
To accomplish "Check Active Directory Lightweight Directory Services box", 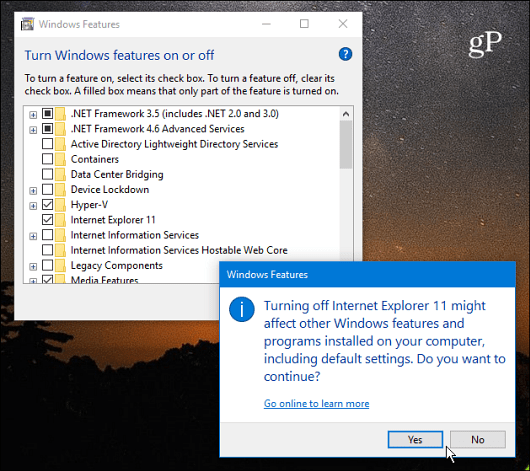I will tap(47, 144).
